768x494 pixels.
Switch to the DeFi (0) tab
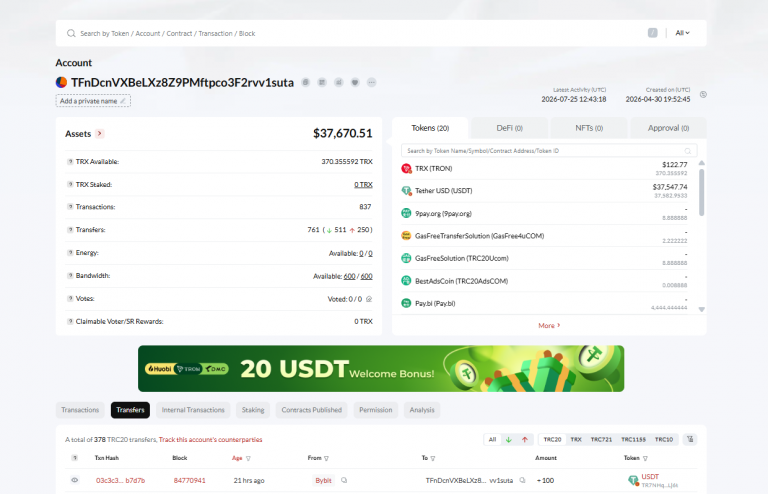click(x=509, y=128)
